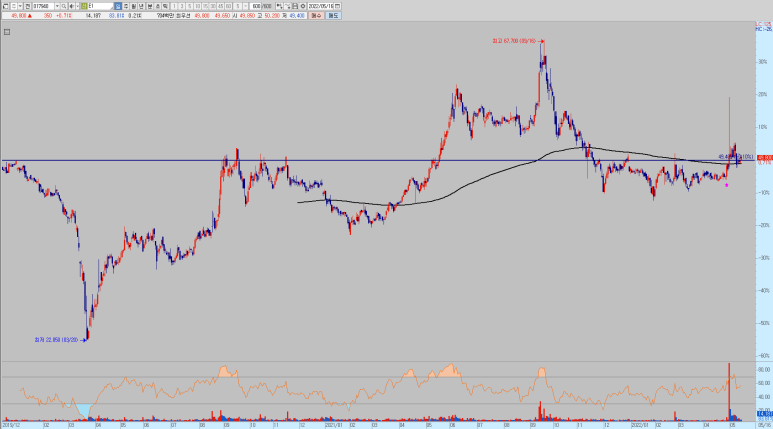
Task: Click the highest price label 67,700
Action: [514, 41]
